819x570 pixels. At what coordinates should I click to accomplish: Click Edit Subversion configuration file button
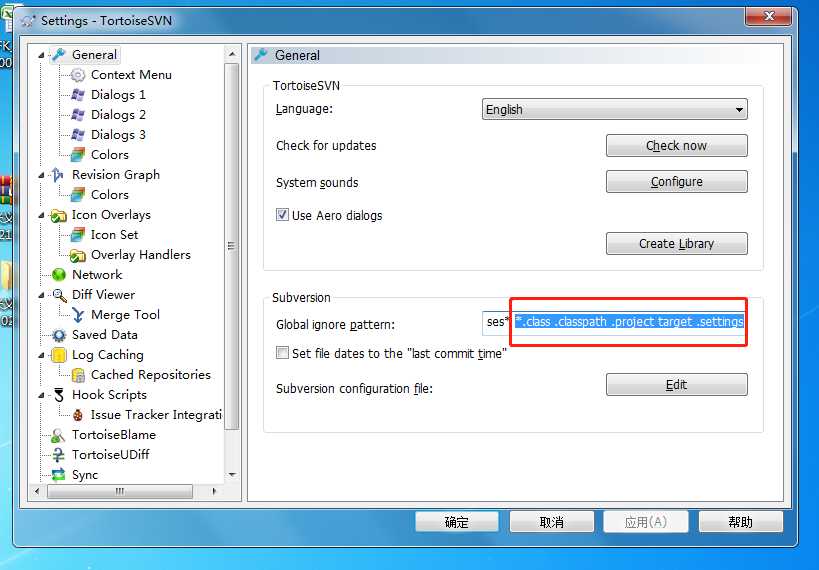(x=676, y=385)
